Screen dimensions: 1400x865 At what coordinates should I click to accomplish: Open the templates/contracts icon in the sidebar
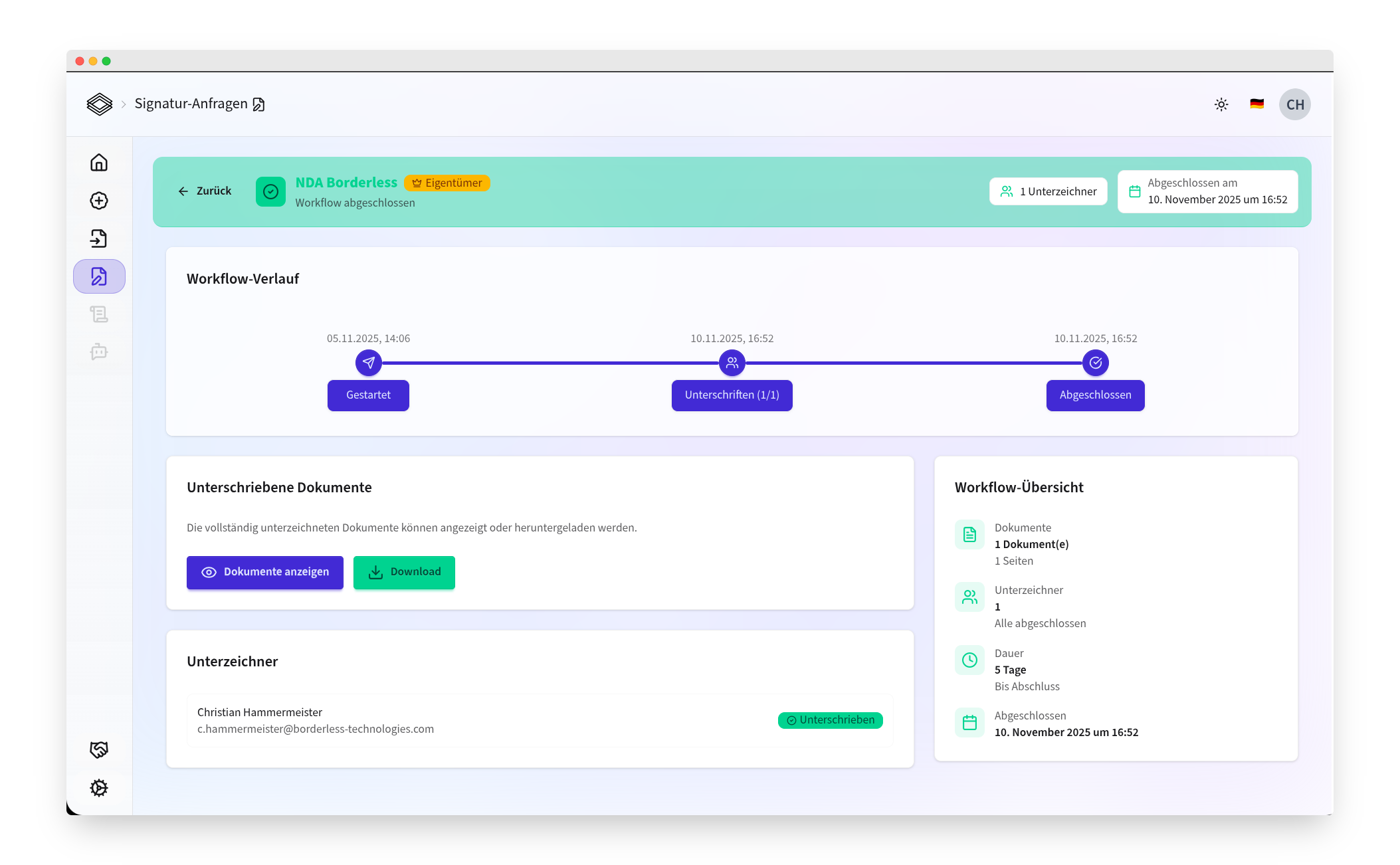(x=98, y=314)
